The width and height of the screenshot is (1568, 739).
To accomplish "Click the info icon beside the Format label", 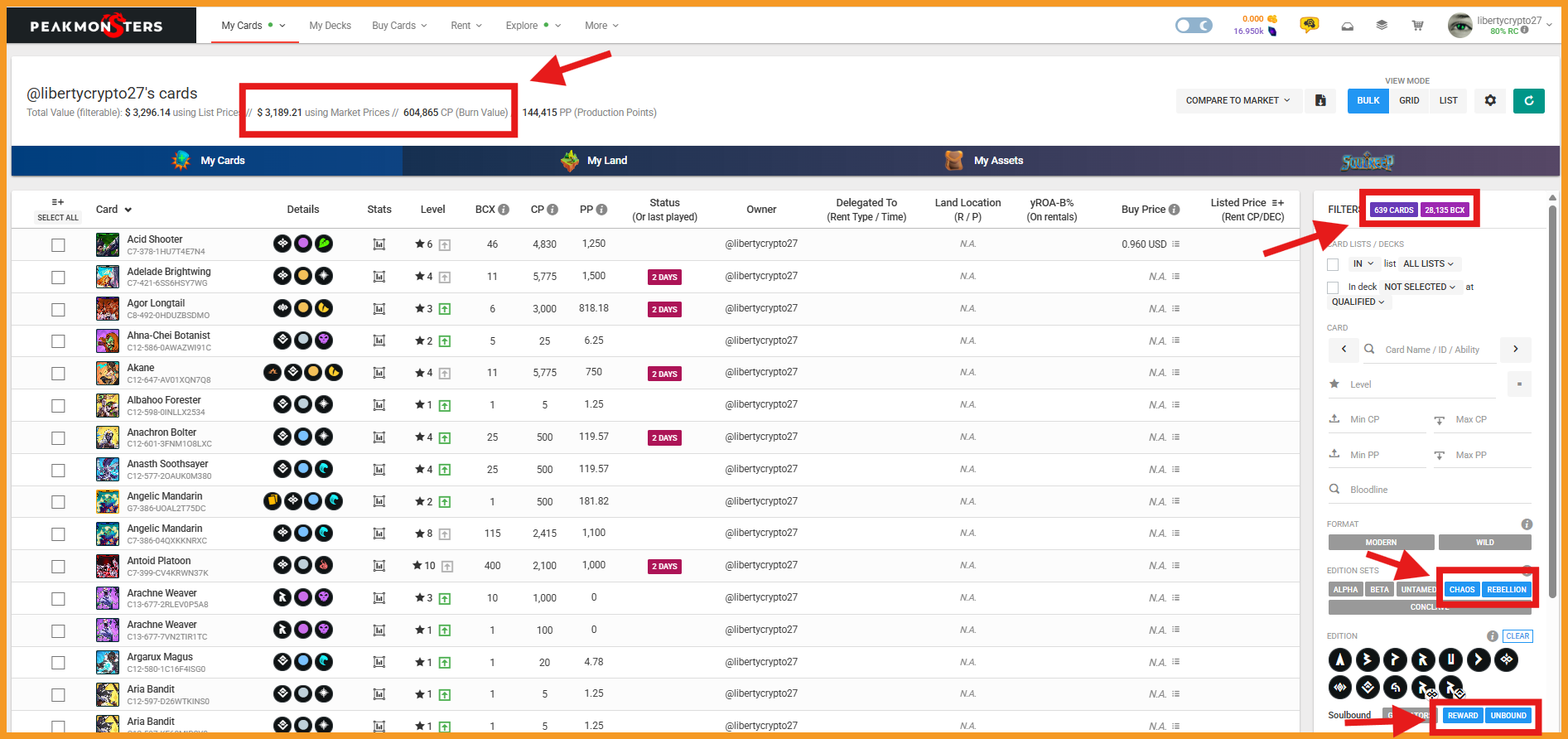I will (1527, 524).
